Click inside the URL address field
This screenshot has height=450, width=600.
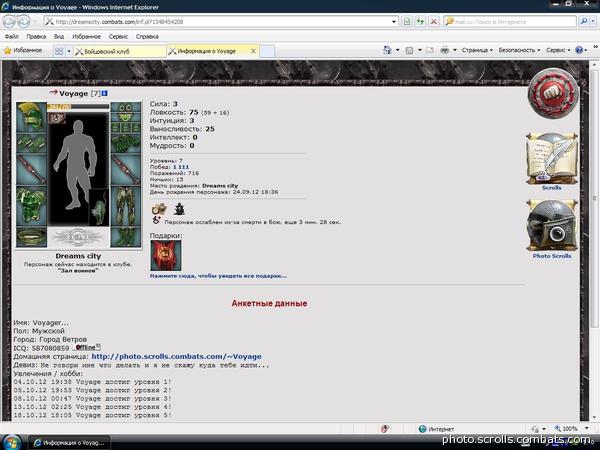tap(222, 22)
